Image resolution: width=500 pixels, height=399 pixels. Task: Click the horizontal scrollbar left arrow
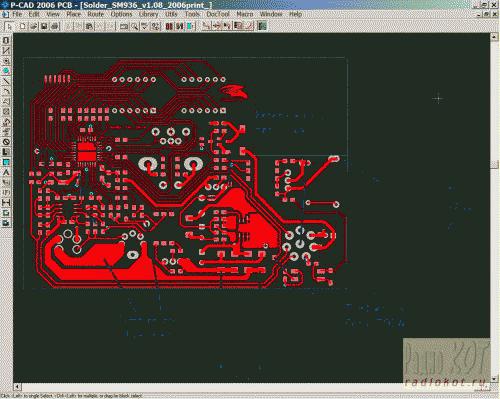[x=17, y=387]
